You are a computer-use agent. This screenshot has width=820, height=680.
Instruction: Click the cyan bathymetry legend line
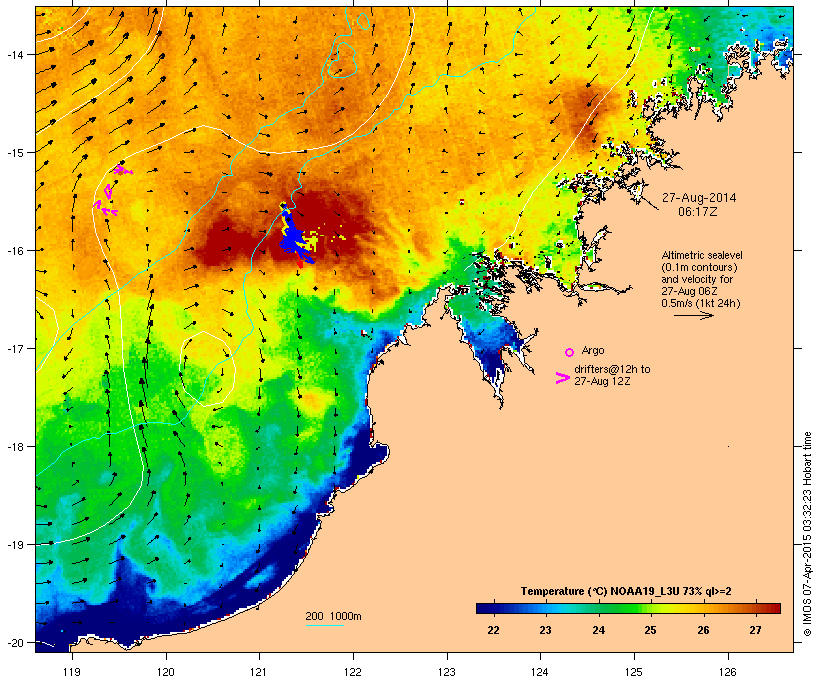pos(325,625)
